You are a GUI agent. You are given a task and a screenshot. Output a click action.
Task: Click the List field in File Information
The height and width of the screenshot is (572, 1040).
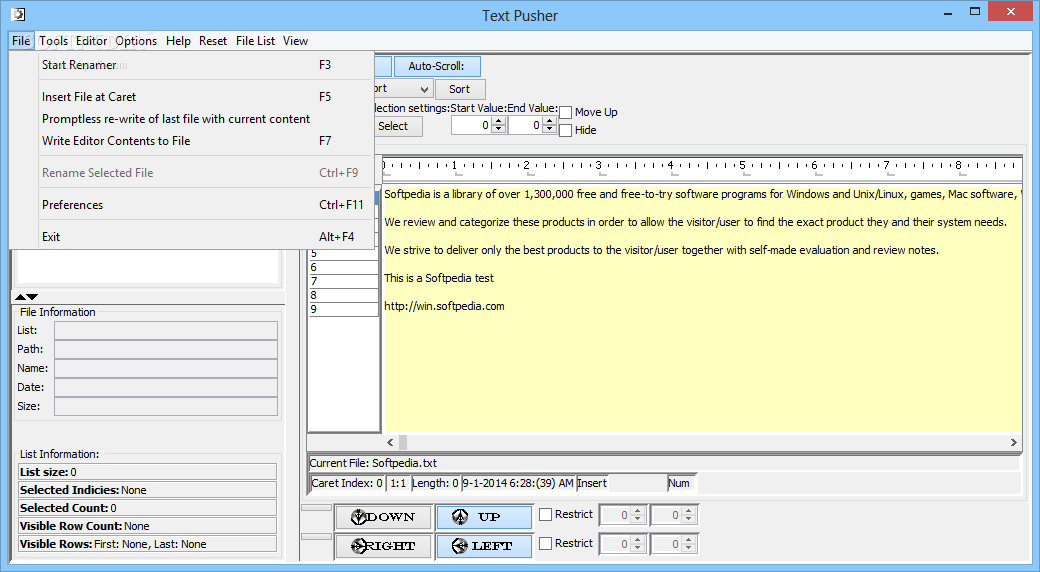point(166,330)
